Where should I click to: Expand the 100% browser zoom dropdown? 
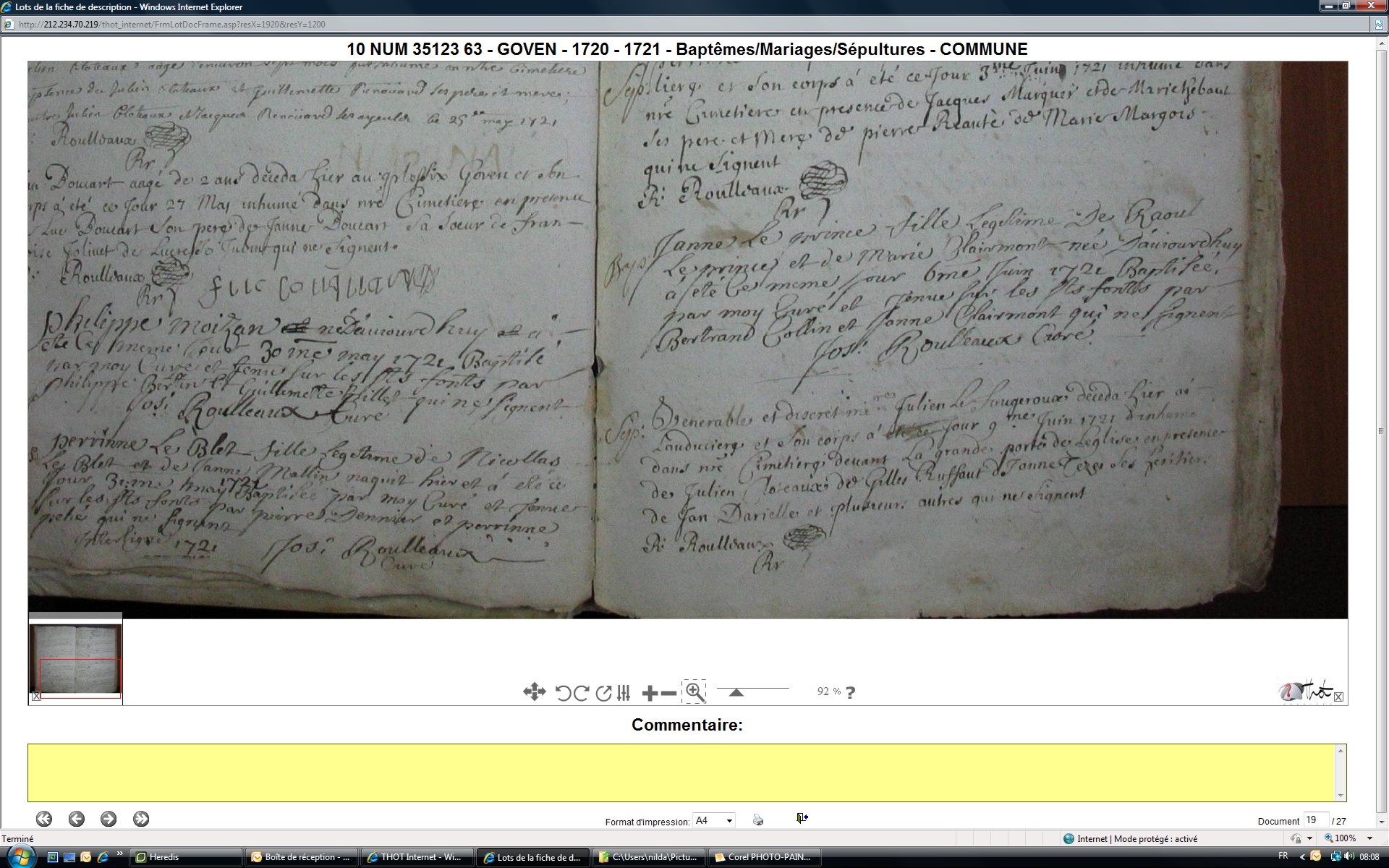[x=1369, y=838]
